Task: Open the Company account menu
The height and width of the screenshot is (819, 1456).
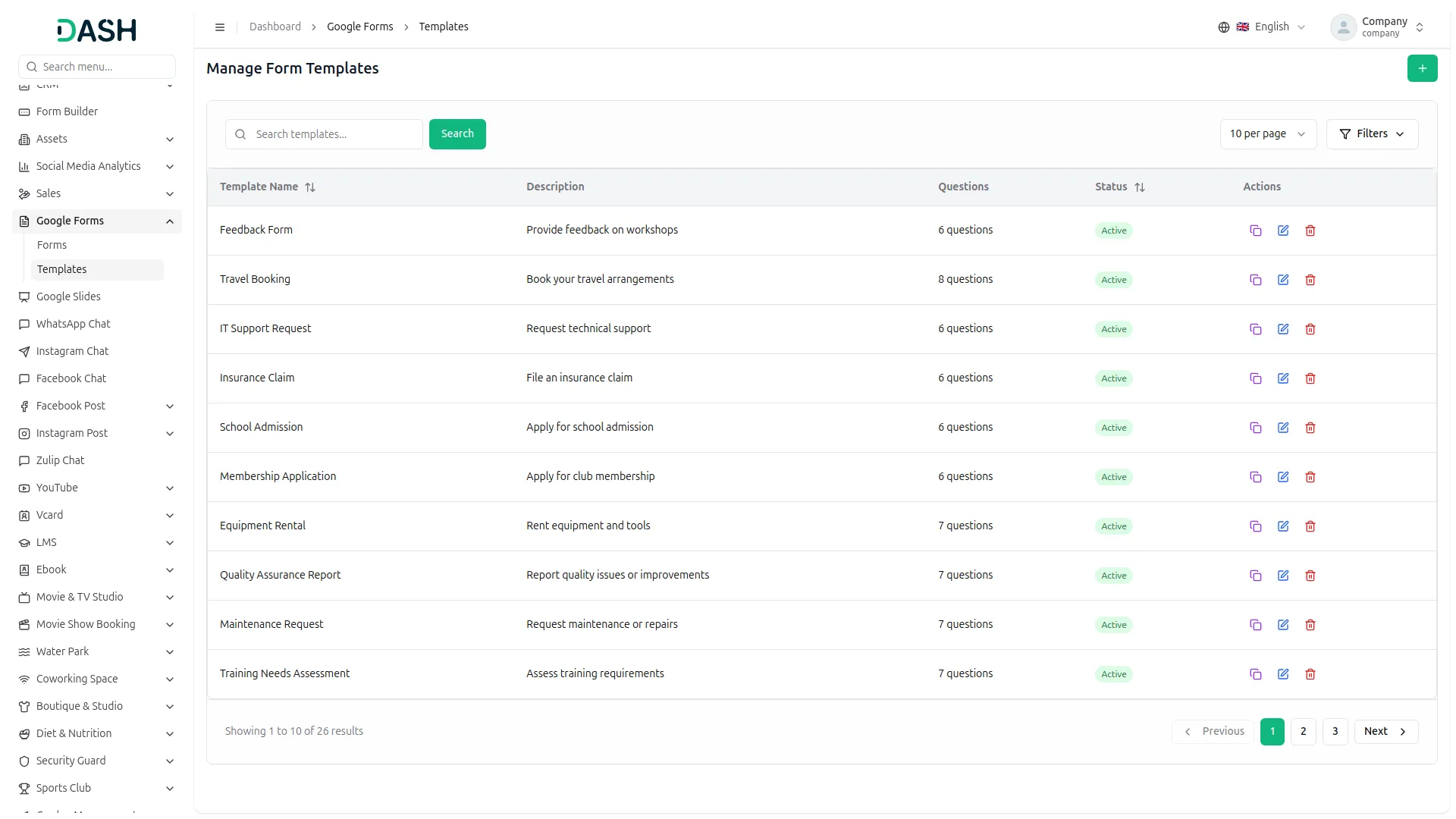Action: click(1377, 27)
